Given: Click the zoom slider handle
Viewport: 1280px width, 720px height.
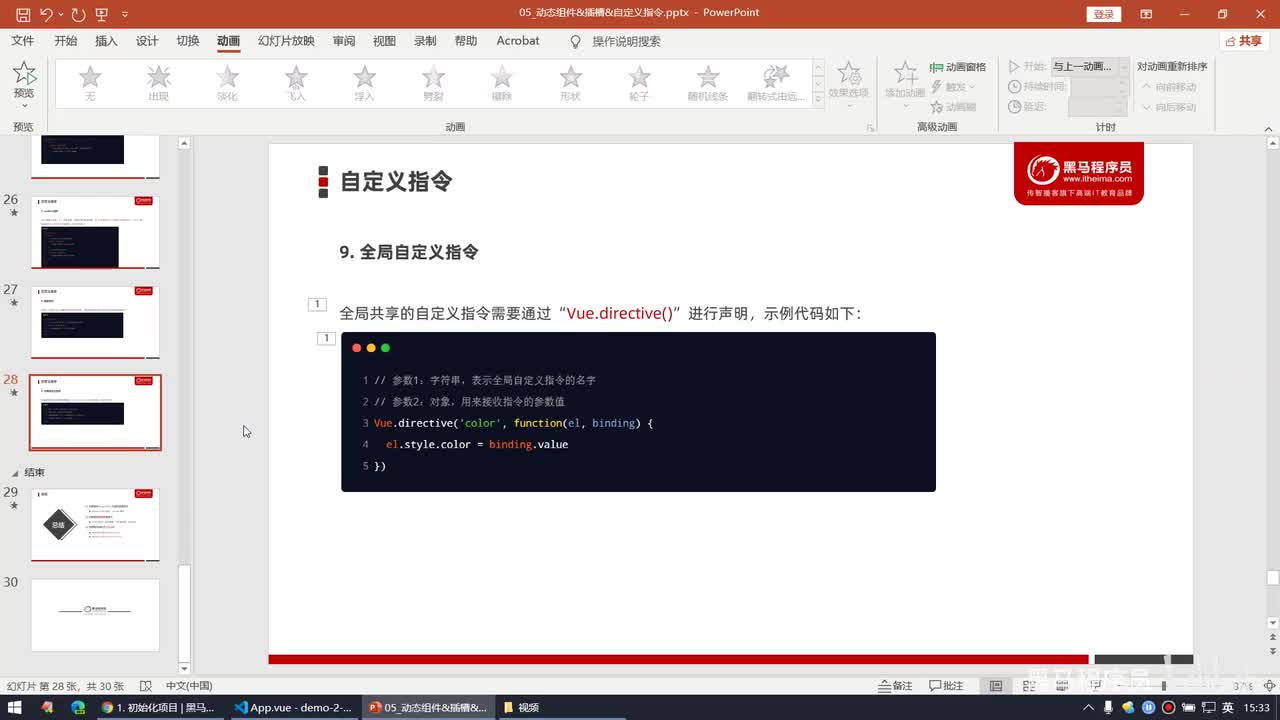Looking at the screenshot, I should tap(1163, 686).
